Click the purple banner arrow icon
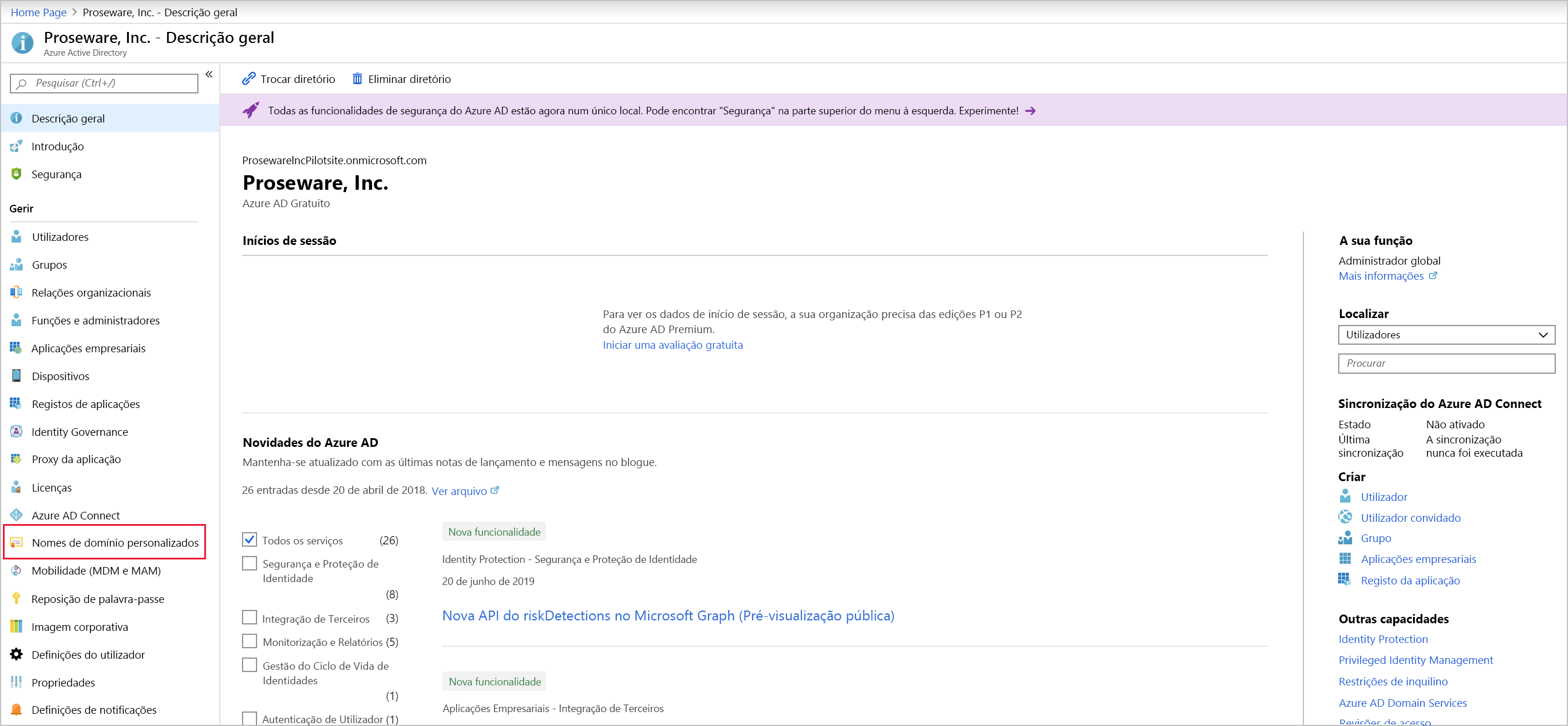The width and height of the screenshot is (1568, 726). tap(1030, 111)
